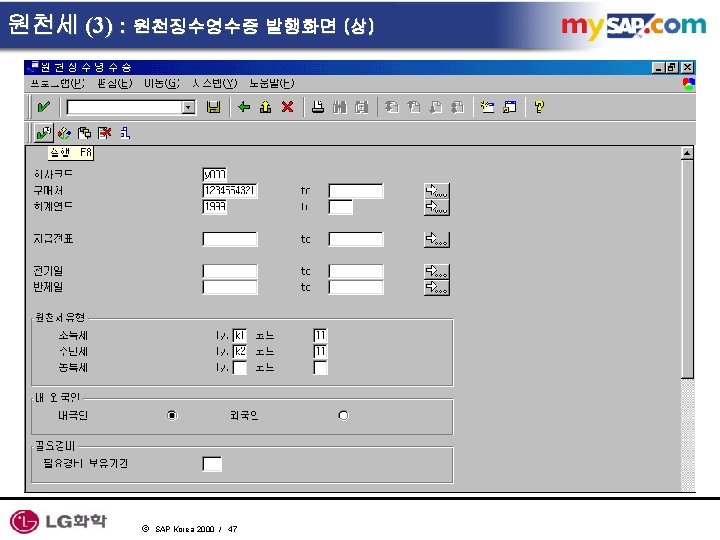The image size is (720, 540).
Task: Go back with the green arrow icon
Action: tap(244, 107)
